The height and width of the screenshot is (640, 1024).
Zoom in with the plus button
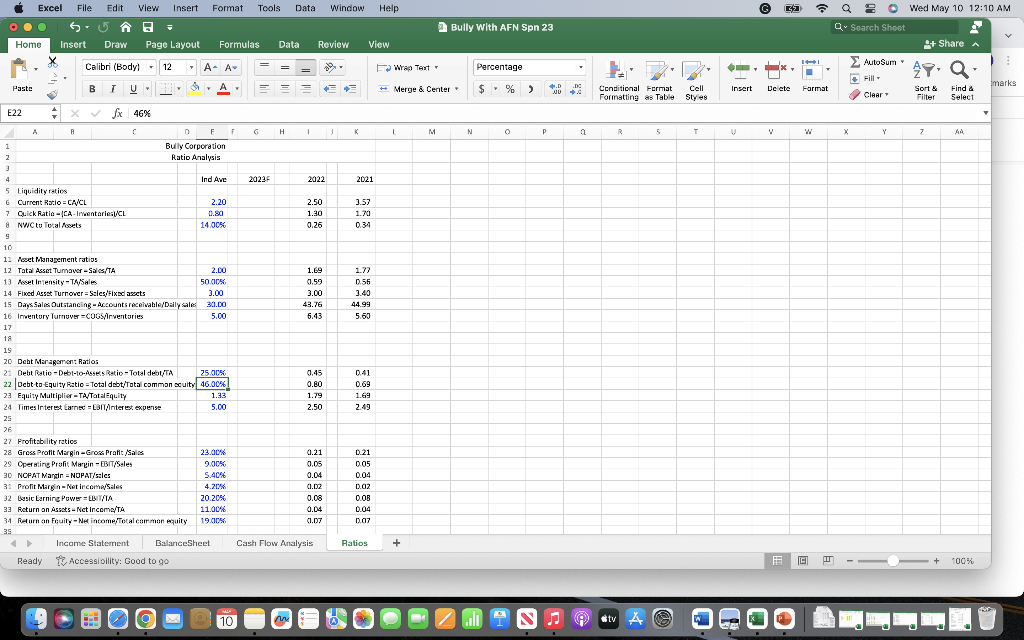936,561
